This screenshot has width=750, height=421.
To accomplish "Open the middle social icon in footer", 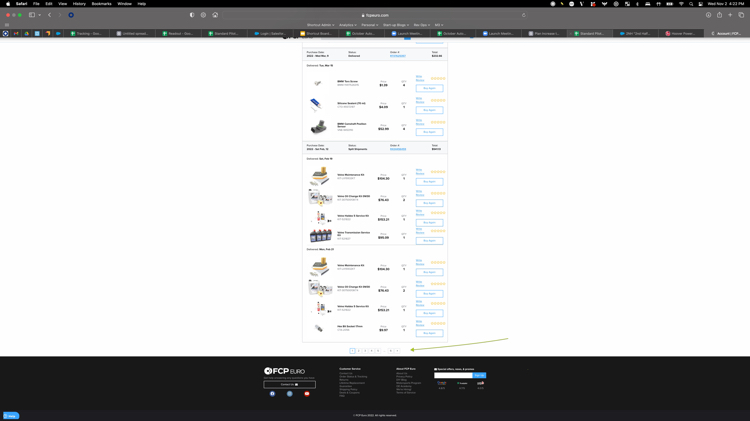I will (x=289, y=394).
